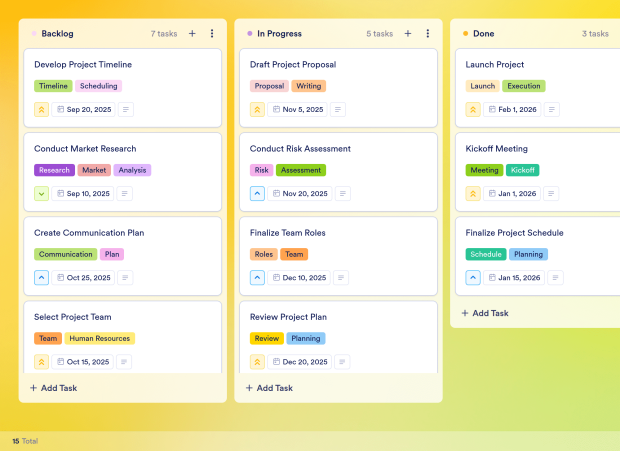620x451 pixels.
Task: Open the Dec 10, 2025 date picker
Action: coord(299,278)
